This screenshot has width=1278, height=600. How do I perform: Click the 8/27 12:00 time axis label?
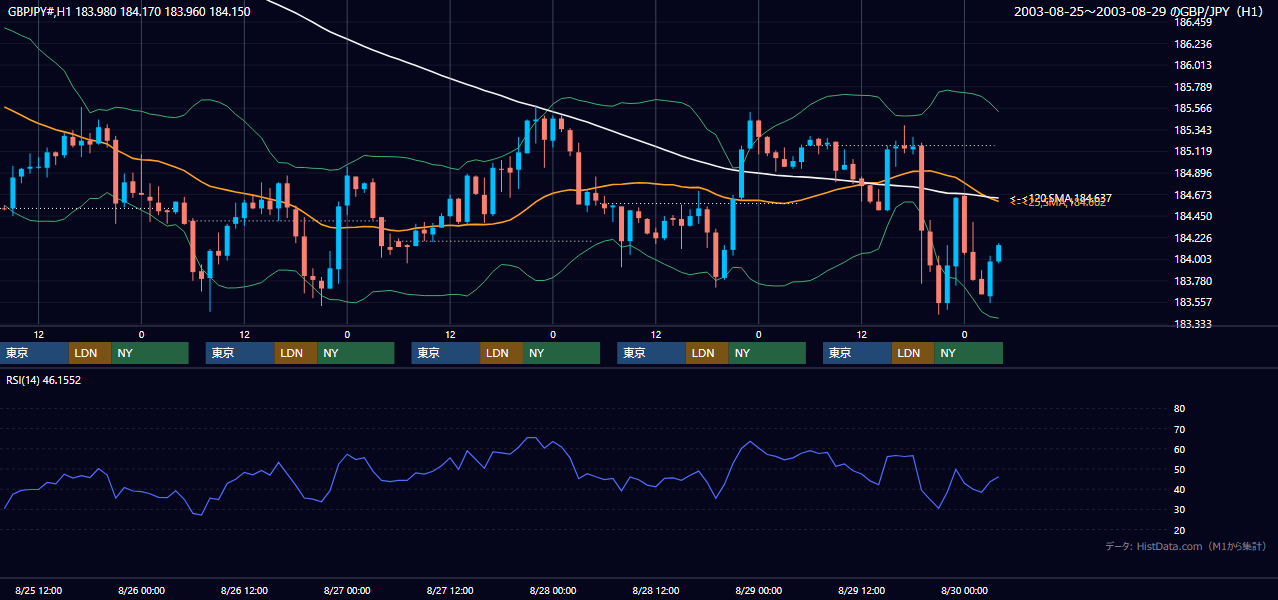click(x=450, y=590)
